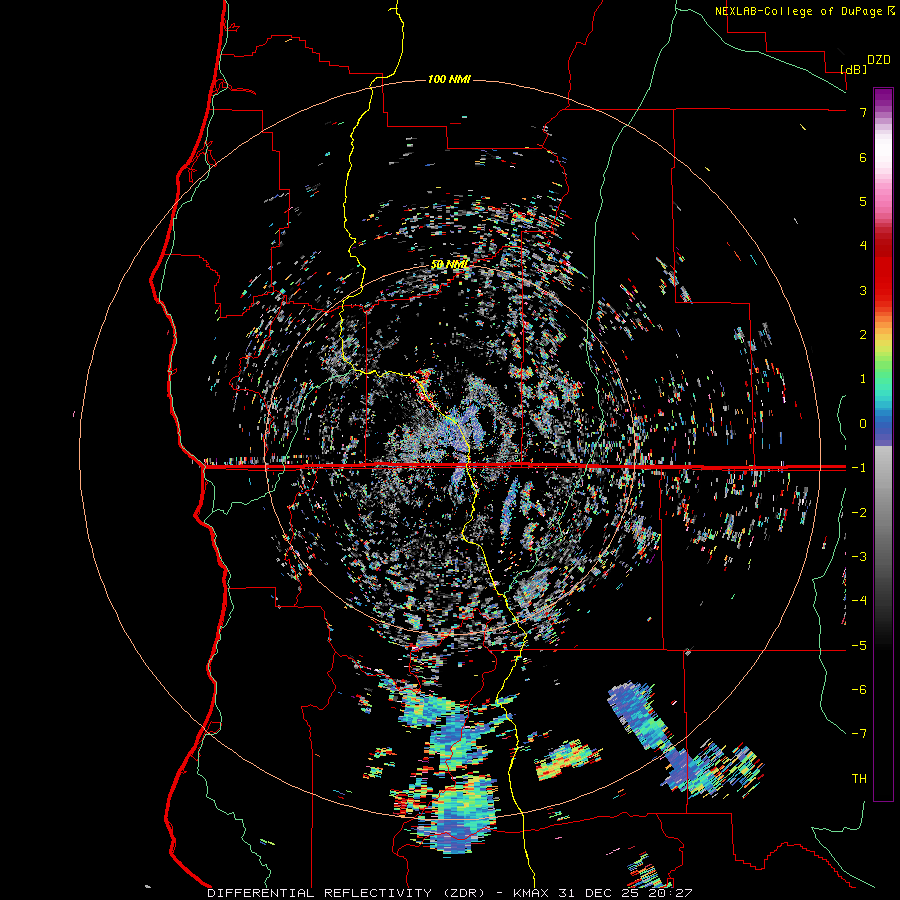Click the positive 3 tick label on scale

(863, 290)
